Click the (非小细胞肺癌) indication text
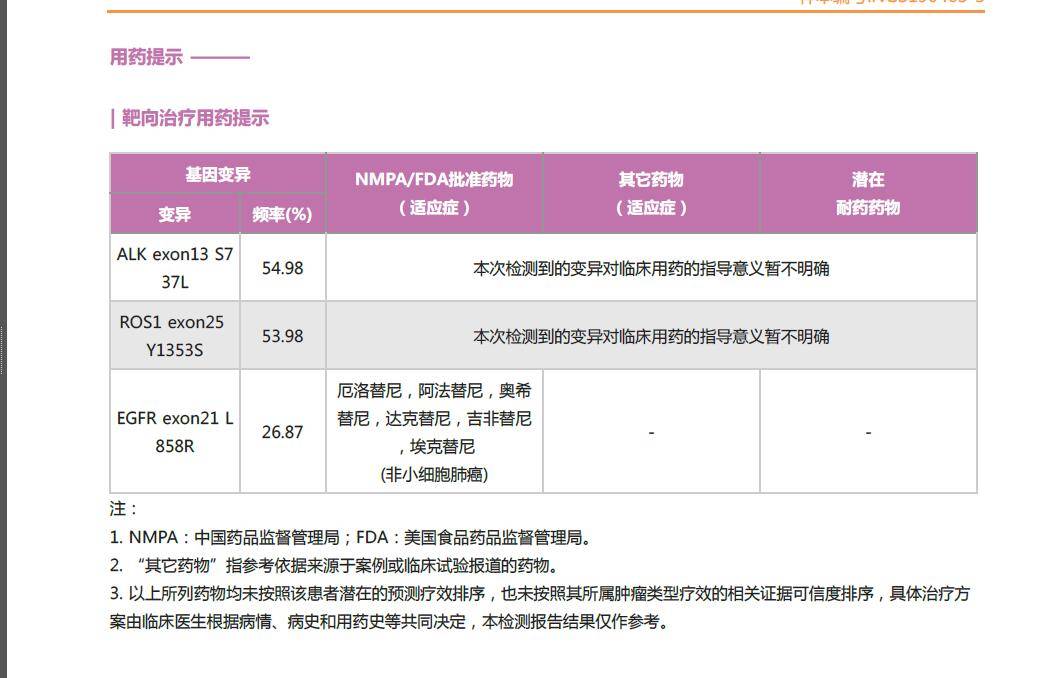Viewport: 1056px width, 678px height. pyautogui.click(x=434, y=474)
